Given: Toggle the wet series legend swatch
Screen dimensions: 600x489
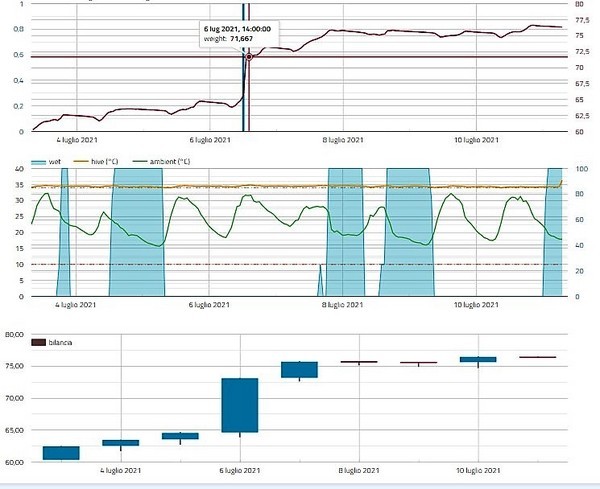Looking at the screenshot, I should coord(40,161).
